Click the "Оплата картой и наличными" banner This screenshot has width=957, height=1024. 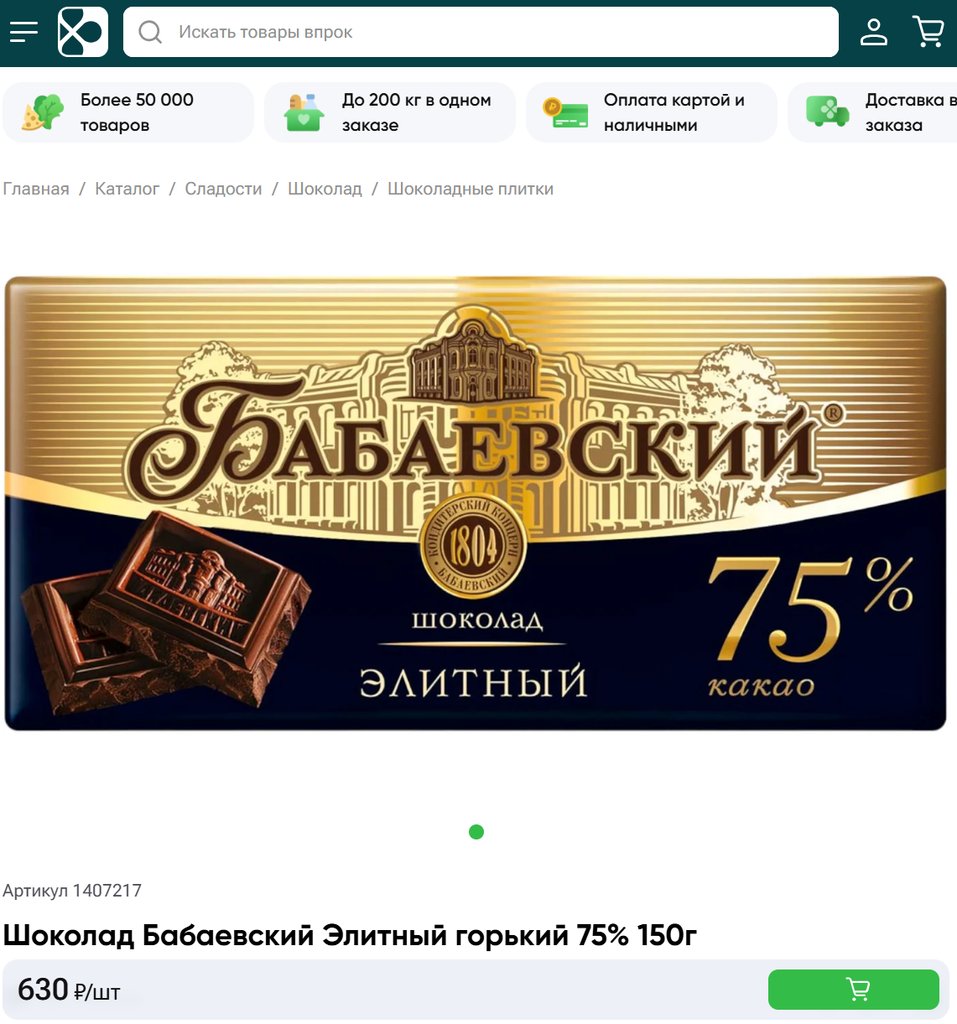[x=651, y=112]
